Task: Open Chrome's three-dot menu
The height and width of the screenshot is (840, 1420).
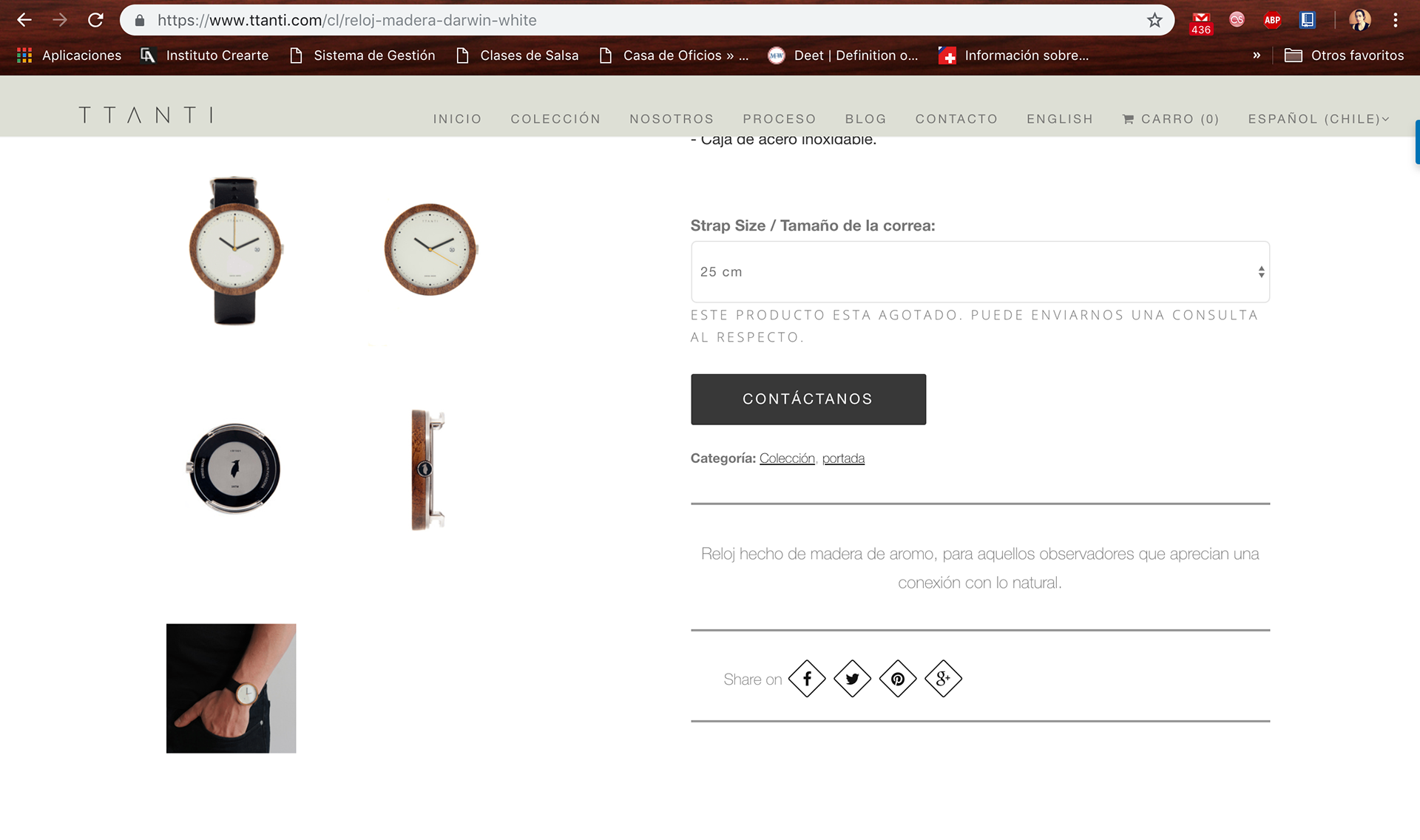Action: [1396, 20]
